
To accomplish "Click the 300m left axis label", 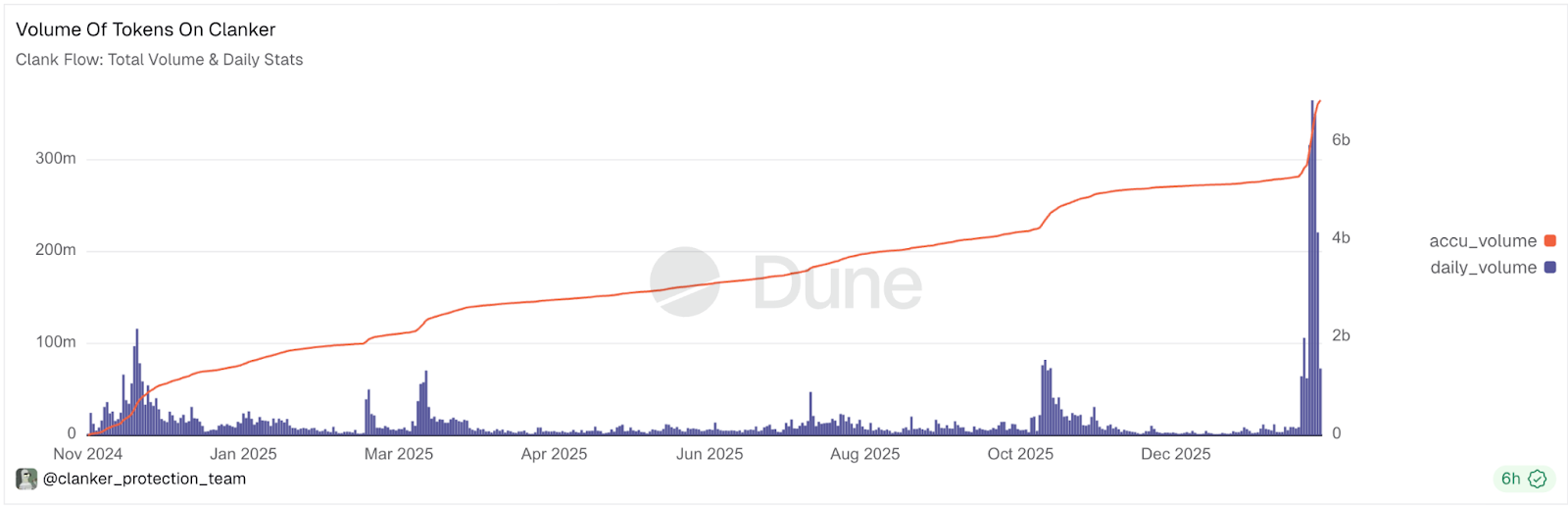I will 56,159.
